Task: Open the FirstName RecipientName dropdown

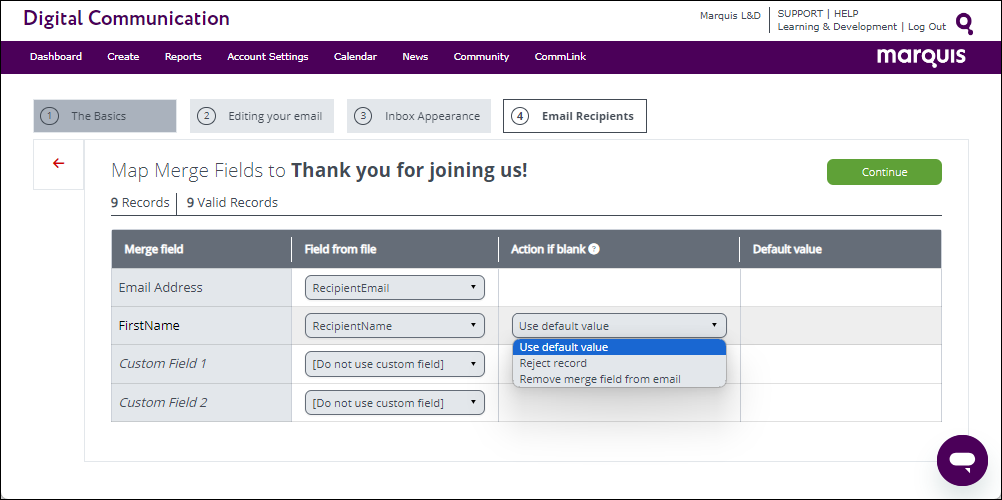Action: pyautogui.click(x=394, y=326)
